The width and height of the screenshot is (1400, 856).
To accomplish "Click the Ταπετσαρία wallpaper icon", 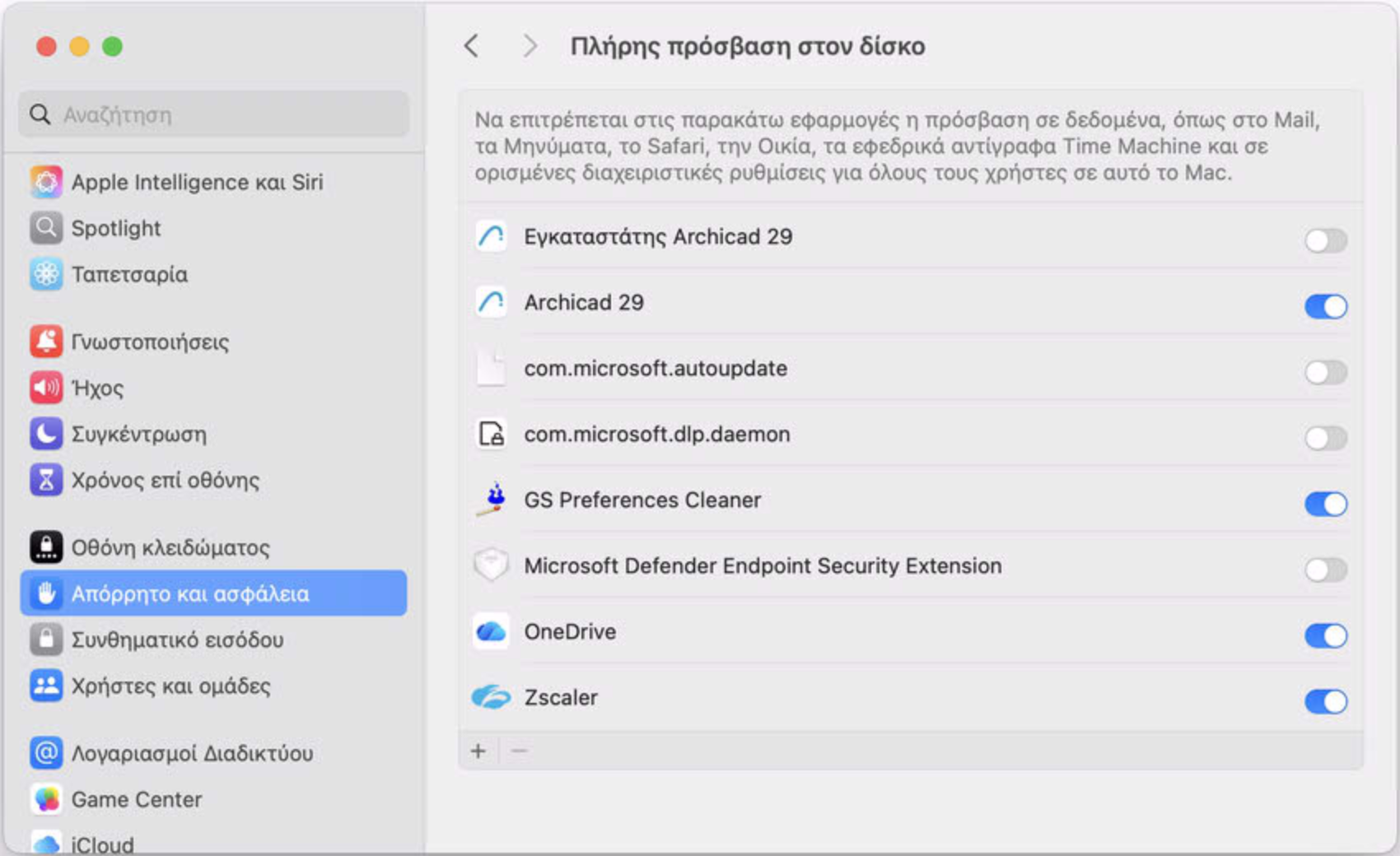I will pyautogui.click(x=46, y=274).
